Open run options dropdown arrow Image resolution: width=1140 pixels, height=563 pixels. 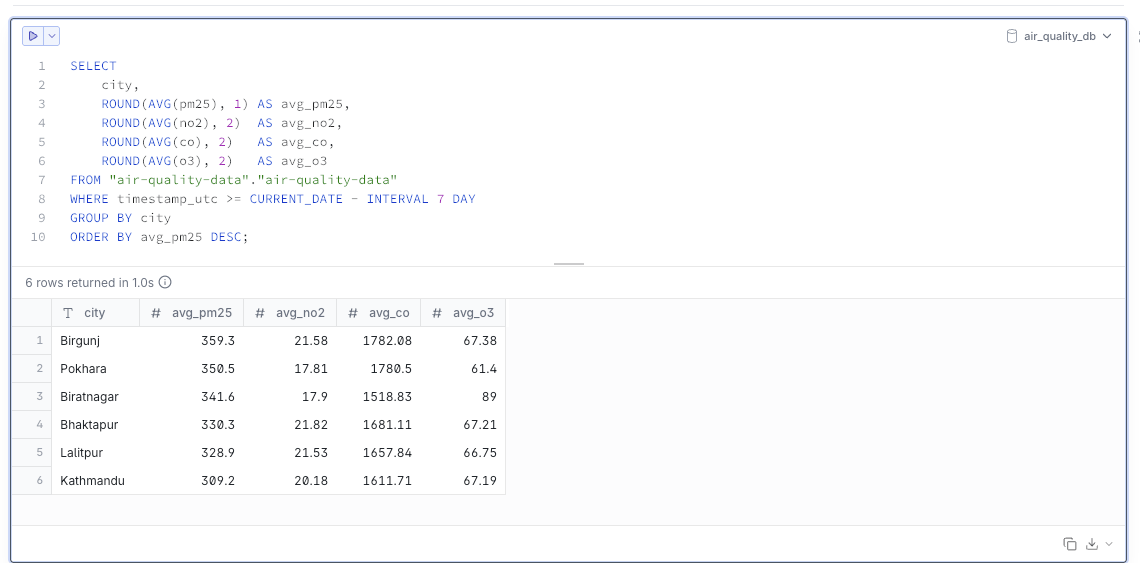click(x=52, y=36)
